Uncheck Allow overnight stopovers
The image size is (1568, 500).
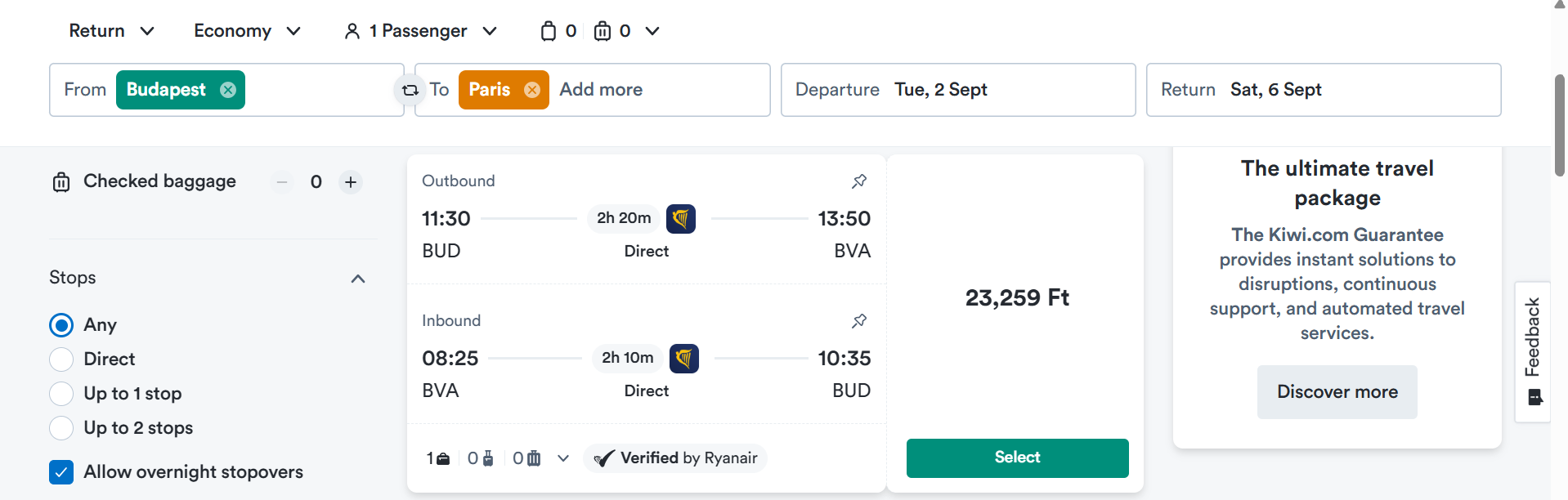[61, 472]
